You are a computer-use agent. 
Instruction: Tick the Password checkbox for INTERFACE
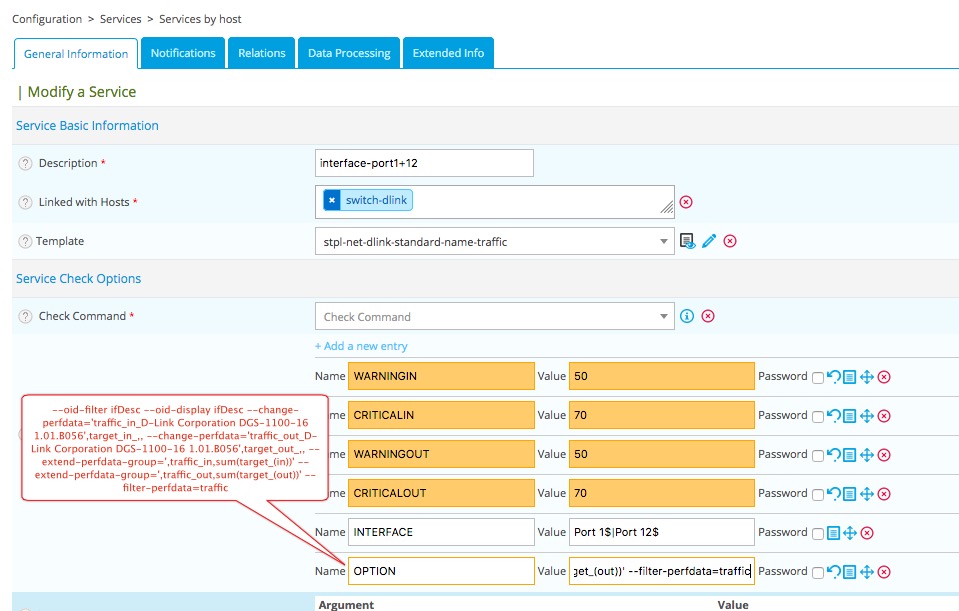(x=818, y=534)
